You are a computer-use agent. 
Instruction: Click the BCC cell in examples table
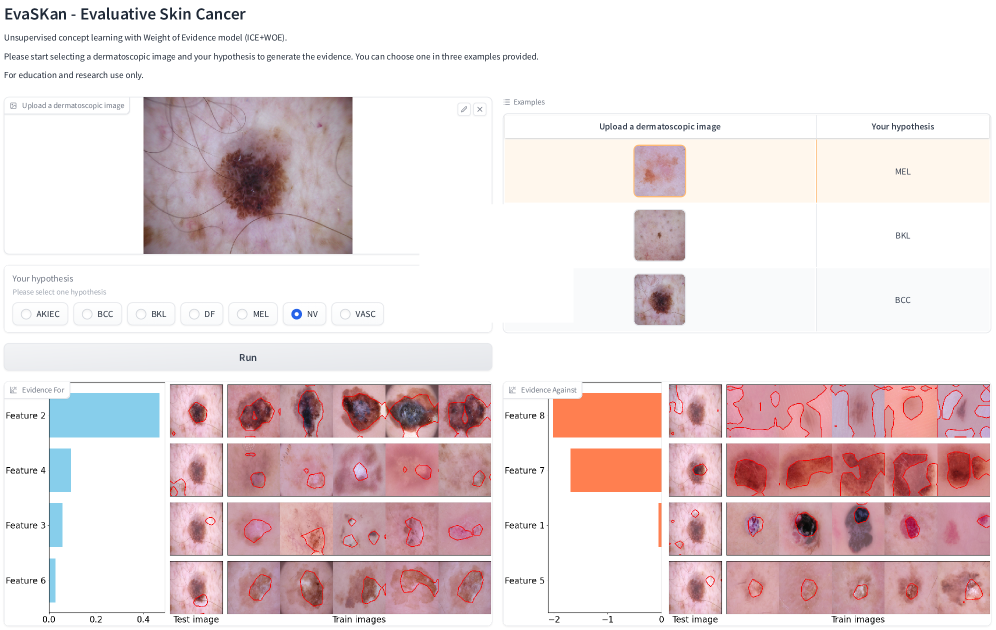coord(903,300)
